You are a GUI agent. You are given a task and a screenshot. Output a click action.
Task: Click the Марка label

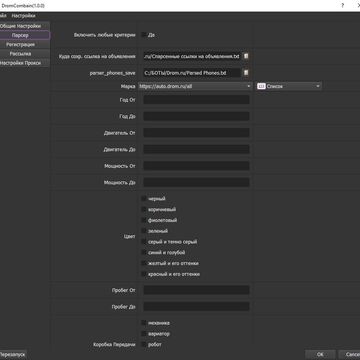pos(128,86)
